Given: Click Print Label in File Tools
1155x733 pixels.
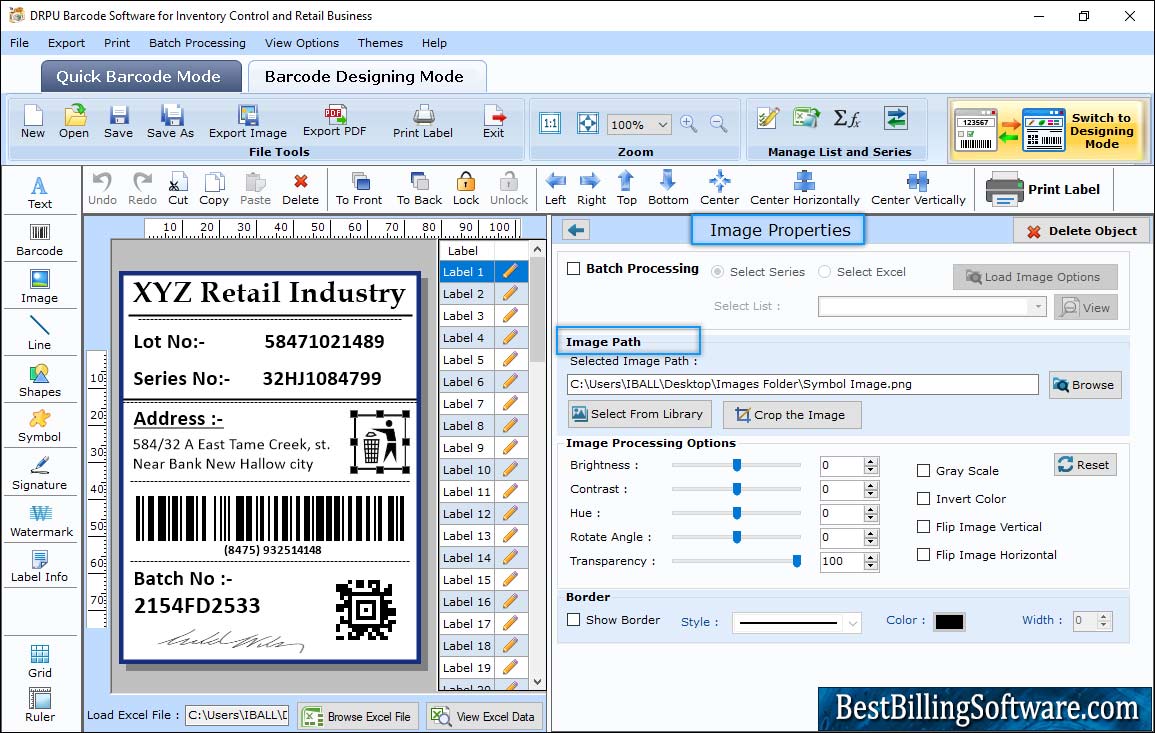Looking at the screenshot, I should point(423,122).
